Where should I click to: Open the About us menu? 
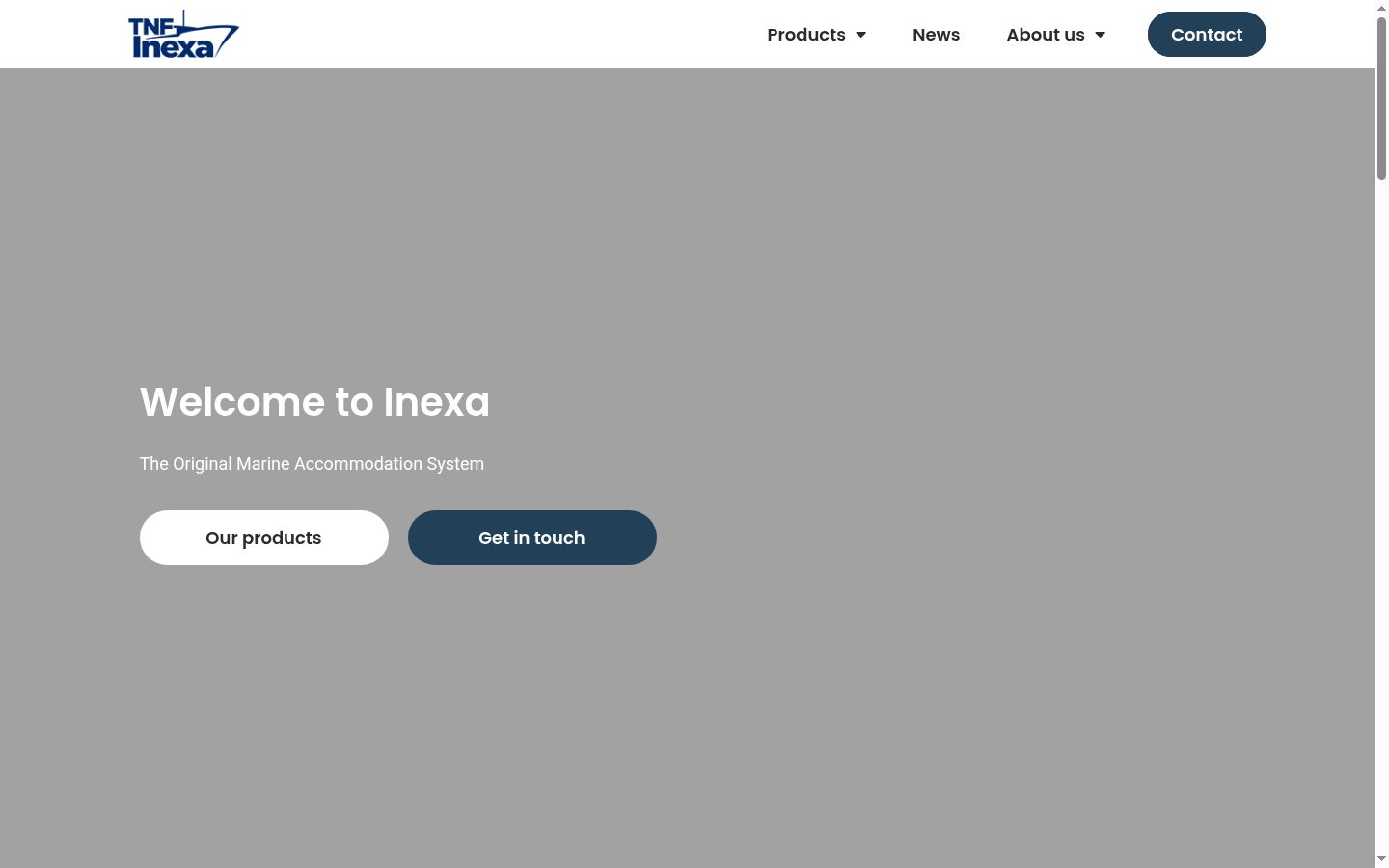1046,35
